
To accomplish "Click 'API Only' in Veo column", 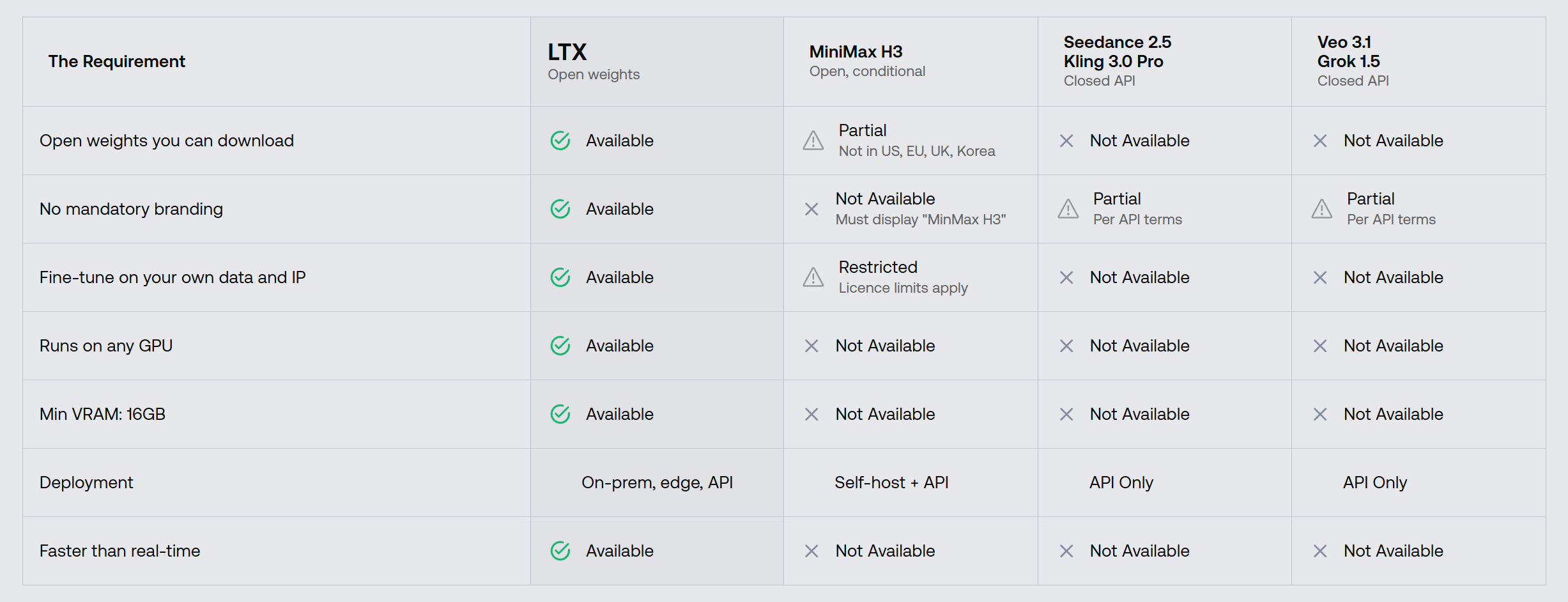I will (1375, 482).
